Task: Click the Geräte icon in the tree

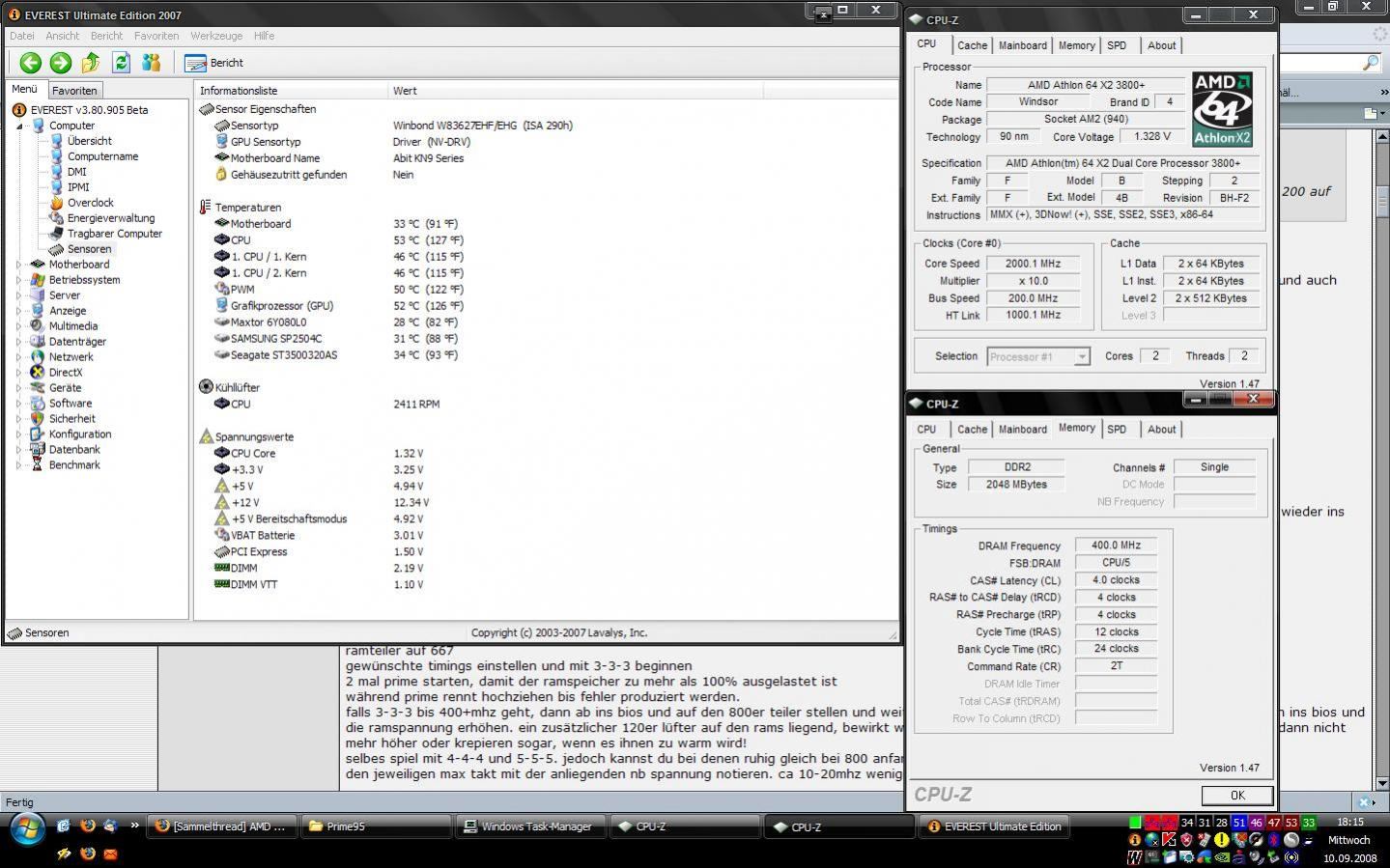Action: click(38, 388)
